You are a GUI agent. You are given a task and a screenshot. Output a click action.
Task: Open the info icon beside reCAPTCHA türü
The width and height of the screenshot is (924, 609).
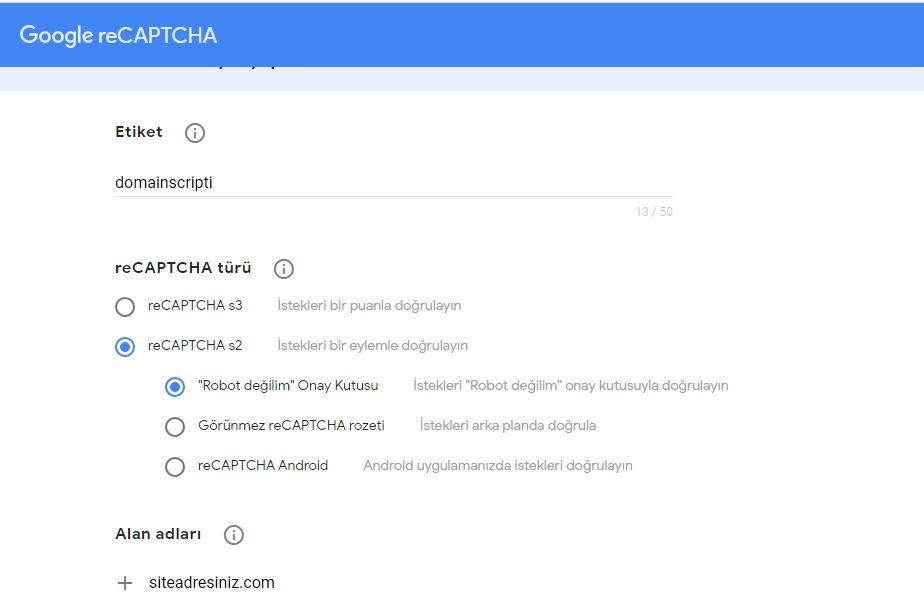283,269
